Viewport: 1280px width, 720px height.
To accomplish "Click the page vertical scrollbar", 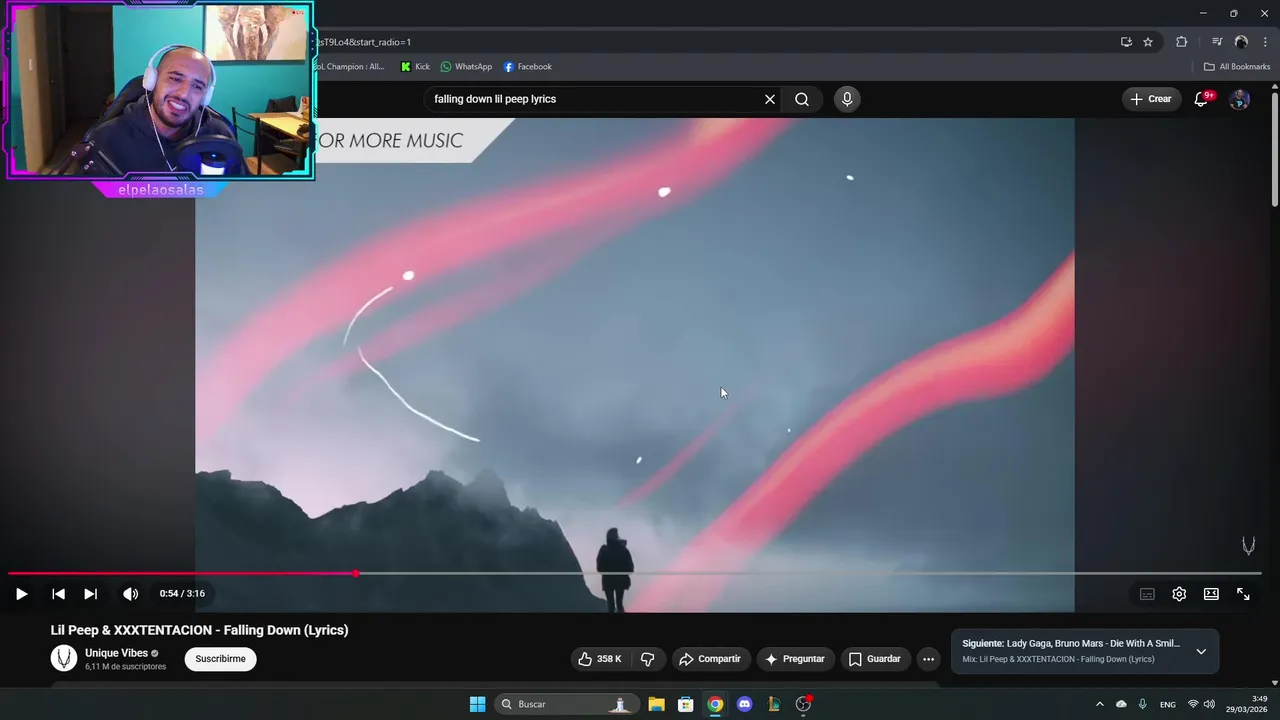I will (x=1274, y=150).
